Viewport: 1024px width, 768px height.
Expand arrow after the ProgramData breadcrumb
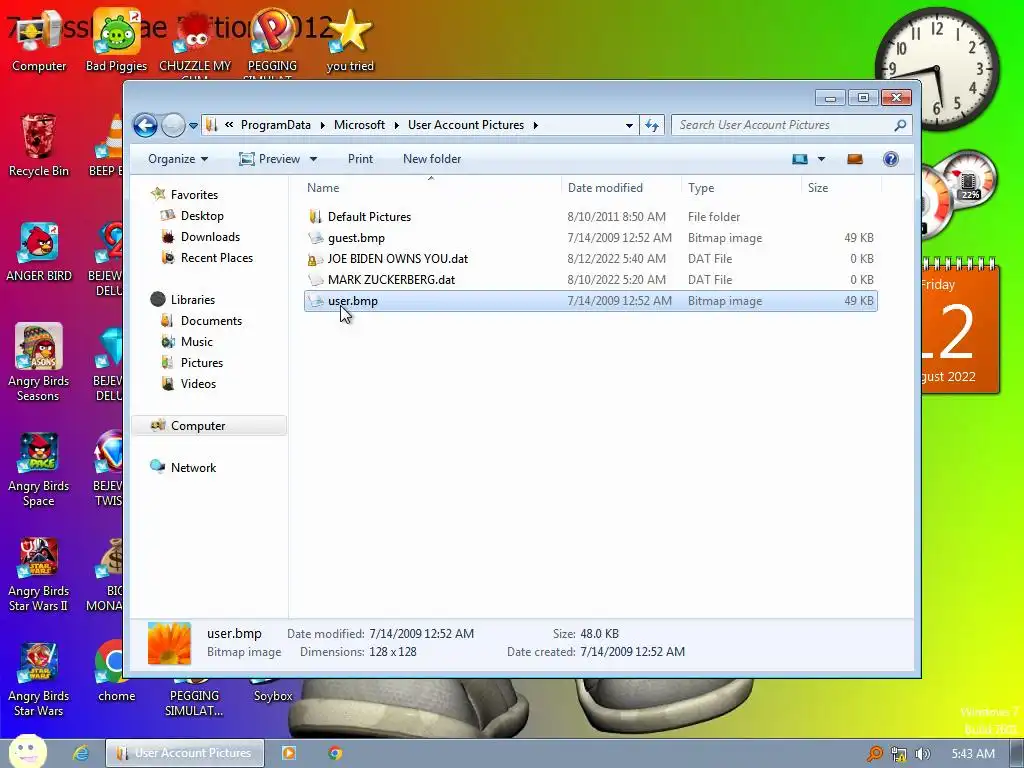click(x=323, y=125)
